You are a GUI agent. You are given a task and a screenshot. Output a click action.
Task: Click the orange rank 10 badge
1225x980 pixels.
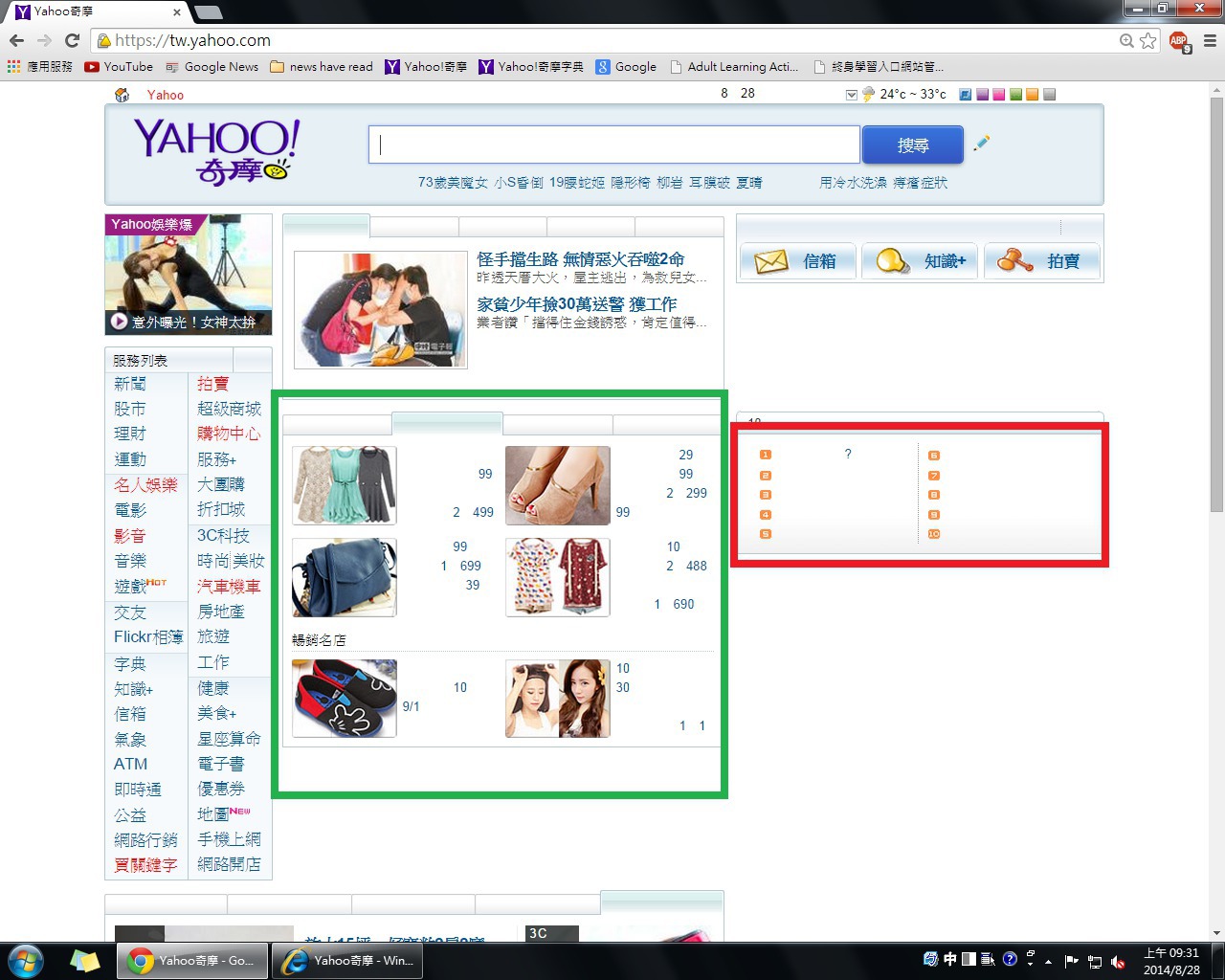[934, 534]
